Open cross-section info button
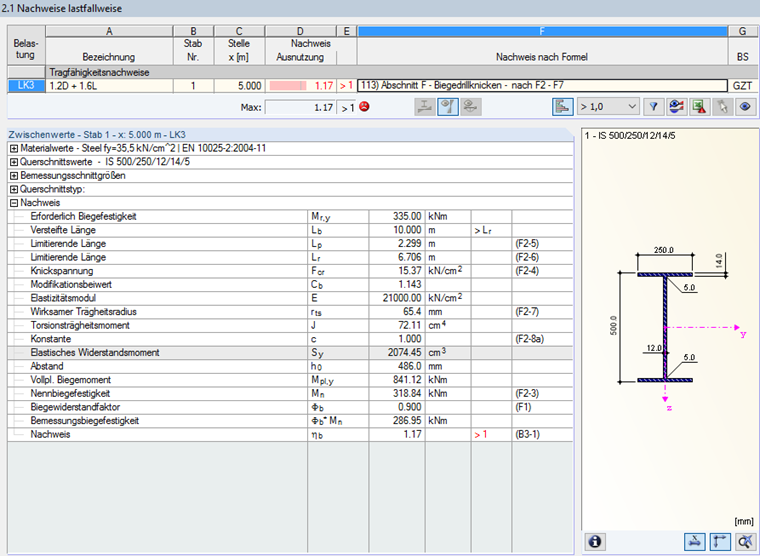Viewport: 760px width, 556px height. click(595, 541)
